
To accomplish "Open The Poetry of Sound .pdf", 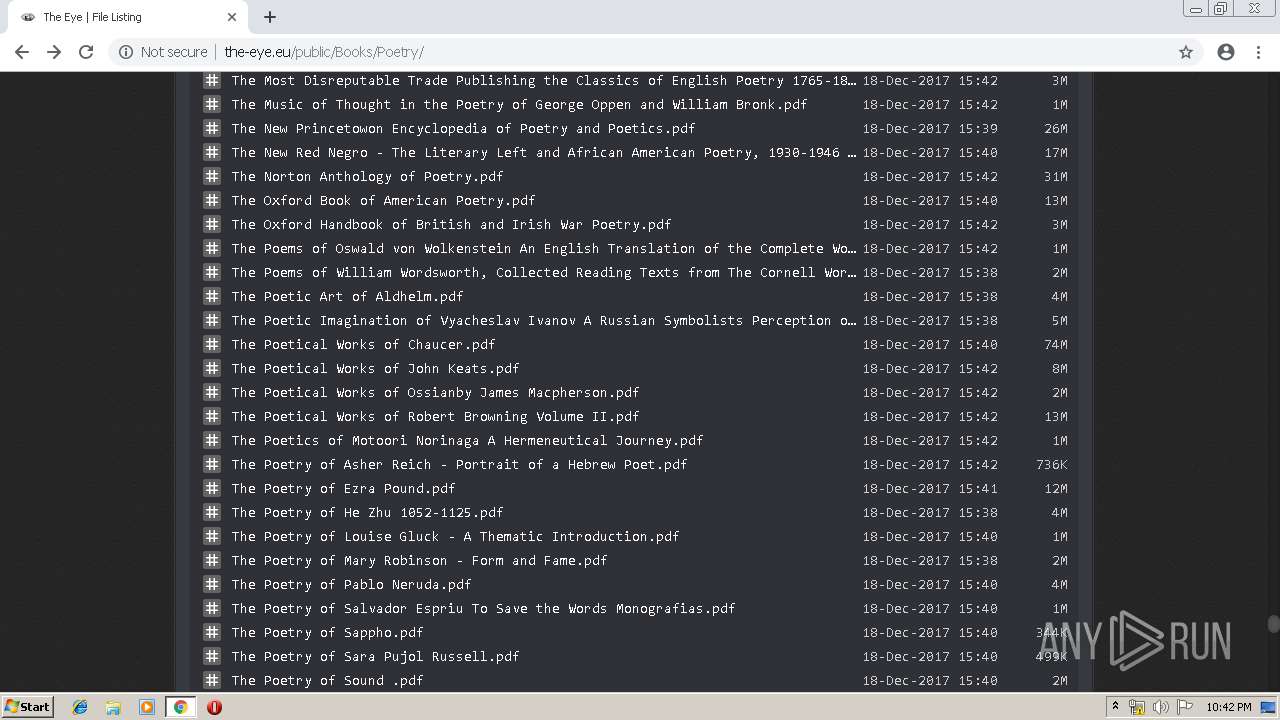I will point(327,681).
